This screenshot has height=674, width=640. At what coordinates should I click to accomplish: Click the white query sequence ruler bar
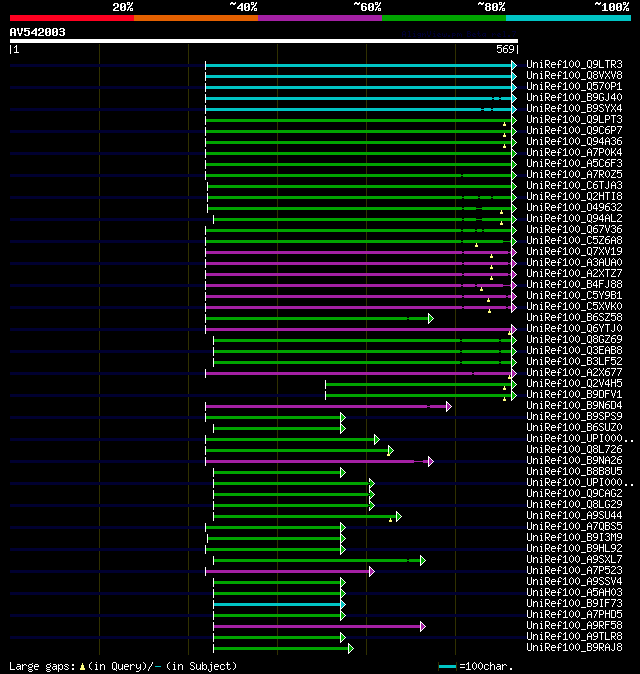click(x=264, y=41)
